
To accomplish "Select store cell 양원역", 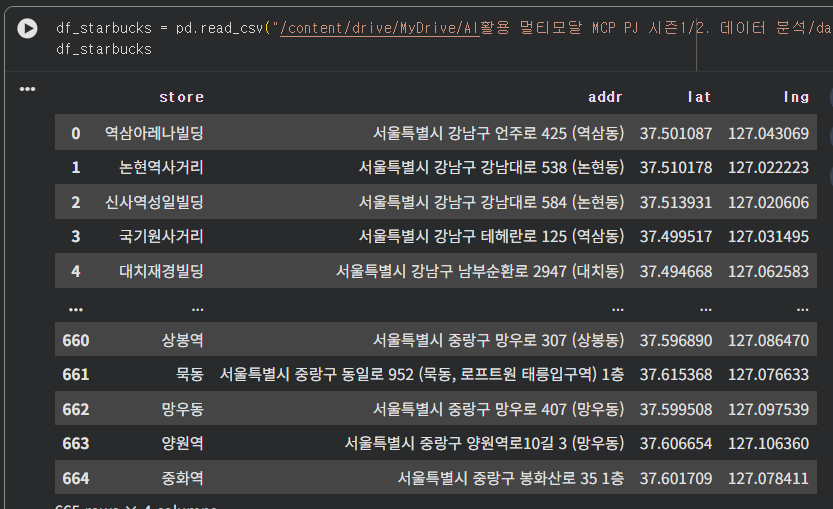I will click(182, 444).
